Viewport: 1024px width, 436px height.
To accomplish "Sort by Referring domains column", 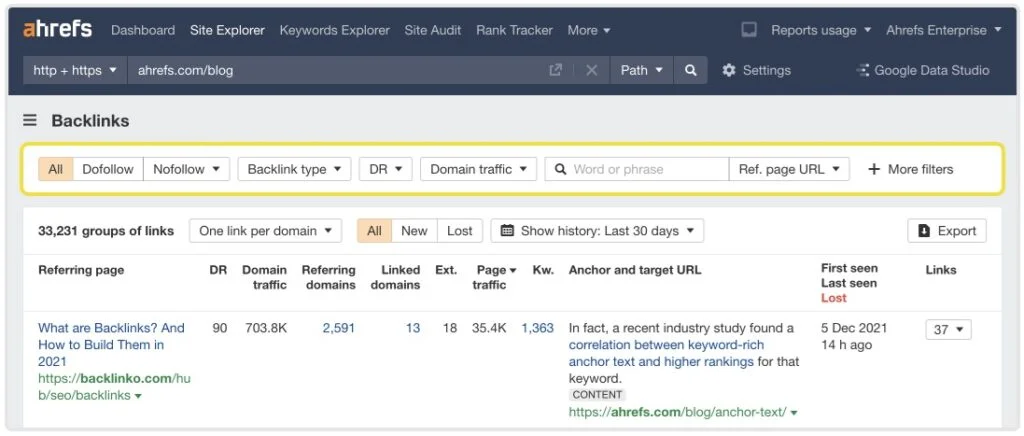I will [328, 277].
